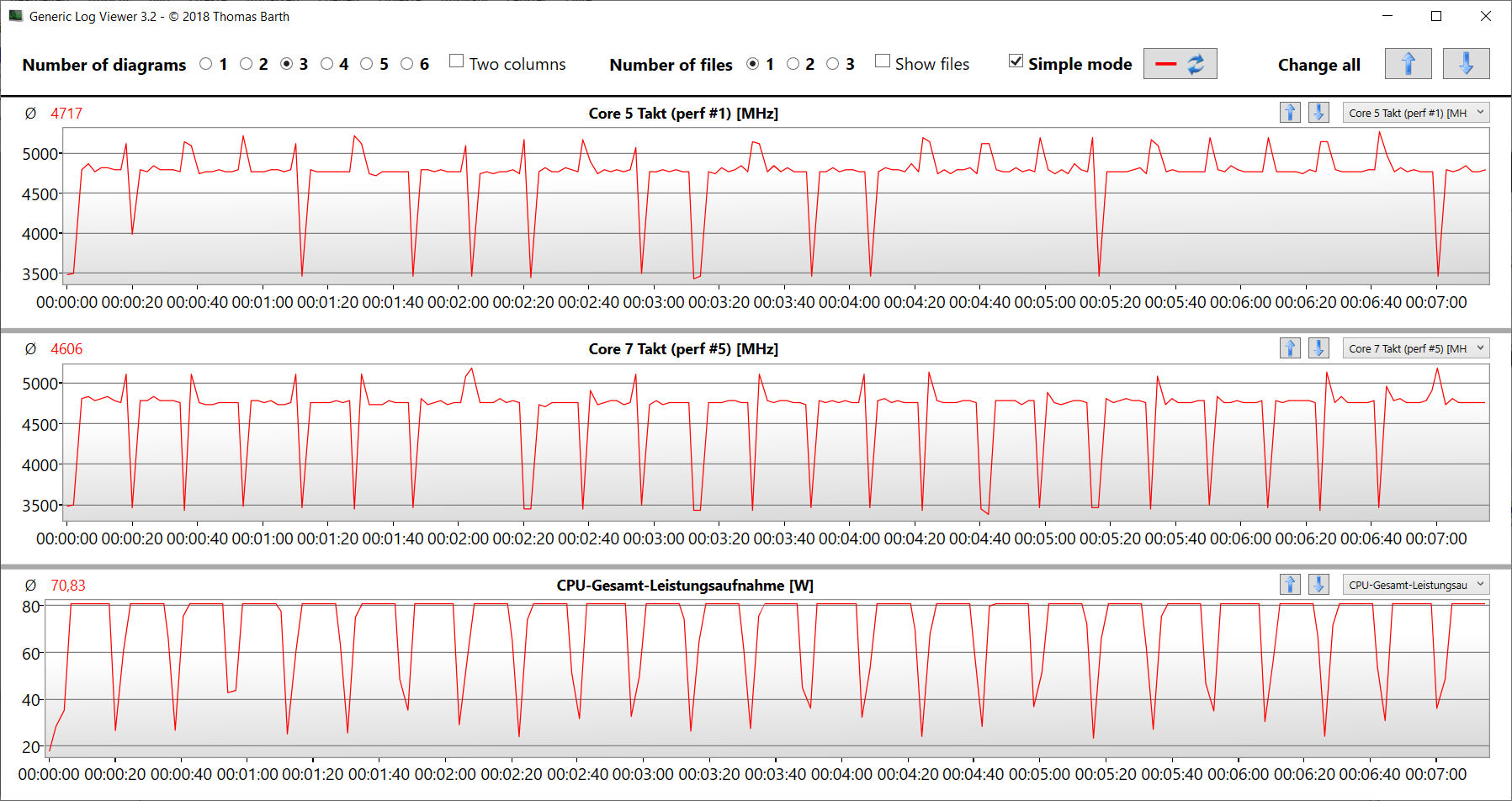
Task: Maximize the Generic Log Viewer window
Action: (x=1436, y=16)
